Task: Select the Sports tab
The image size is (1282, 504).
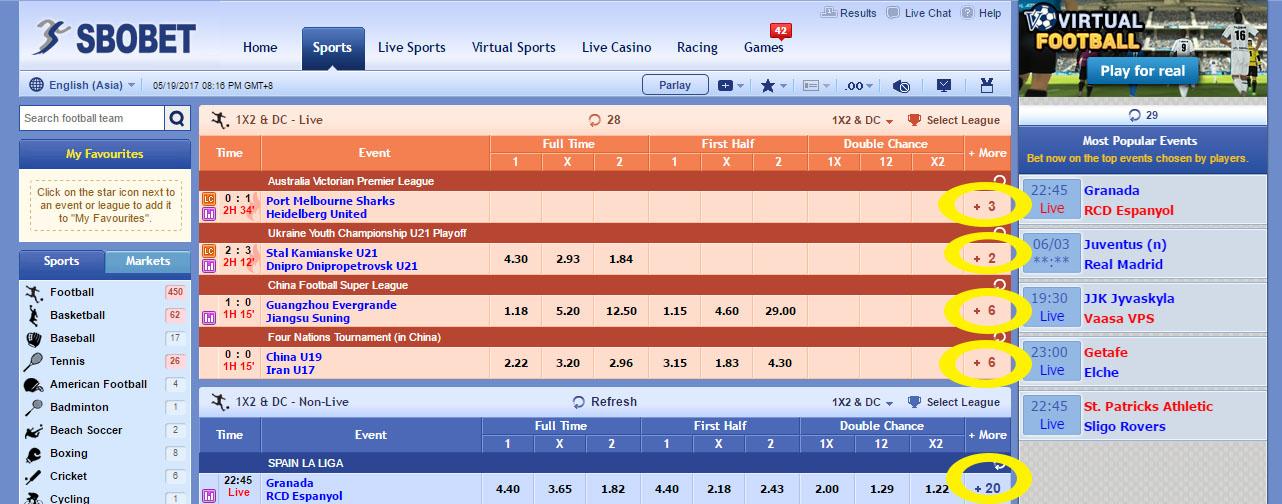Action: (332, 47)
